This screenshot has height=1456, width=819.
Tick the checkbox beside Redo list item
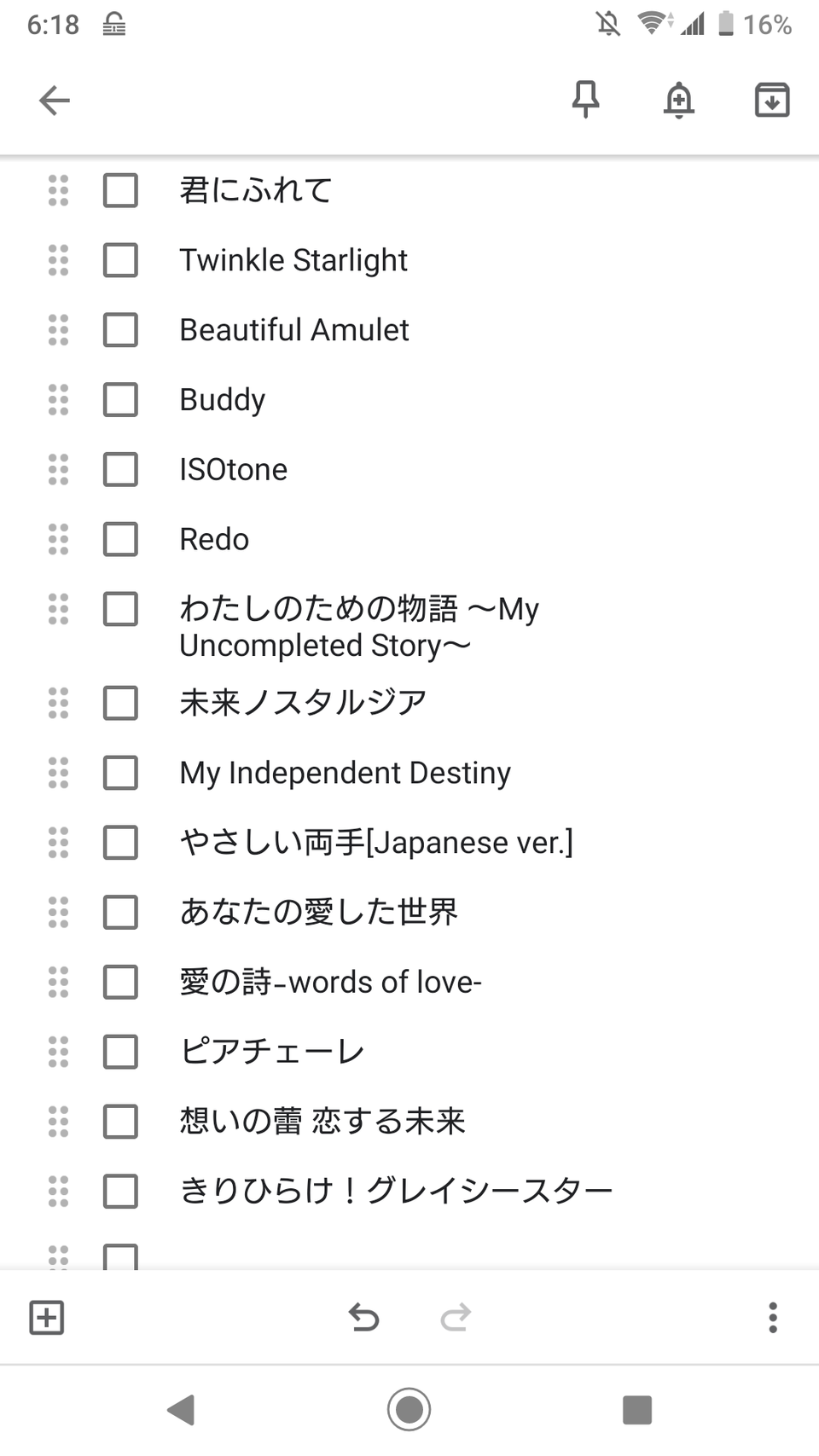(x=120, y=540)
